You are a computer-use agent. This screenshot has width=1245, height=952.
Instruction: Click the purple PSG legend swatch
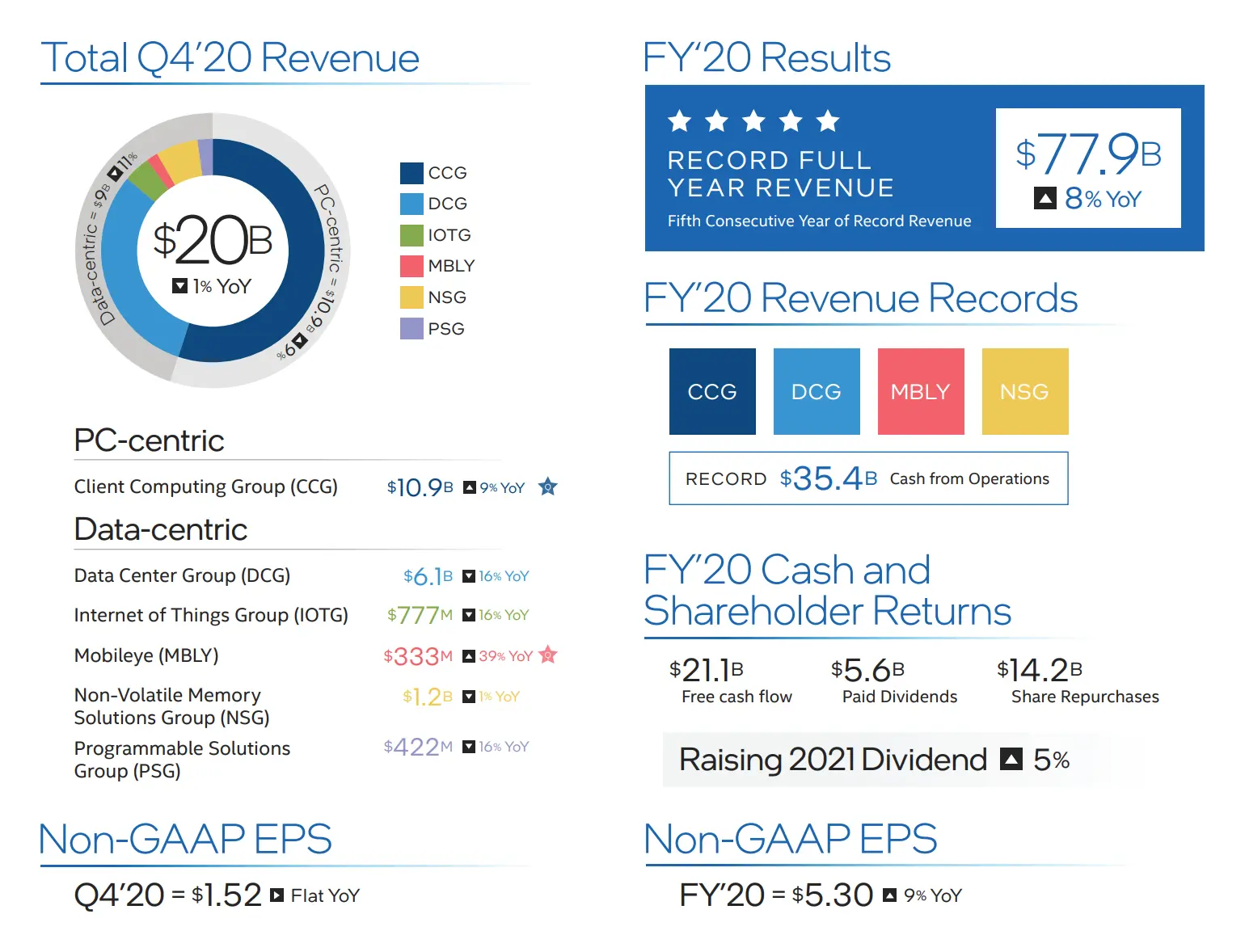pyautogui.click(x=411, y=329)
